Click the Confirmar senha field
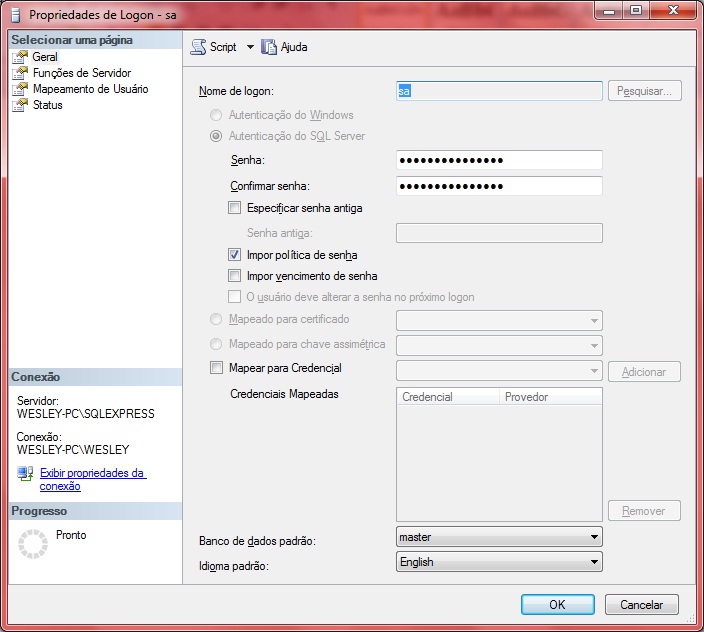The height and width of the screenshot is (632, 704). pos(499,186)
